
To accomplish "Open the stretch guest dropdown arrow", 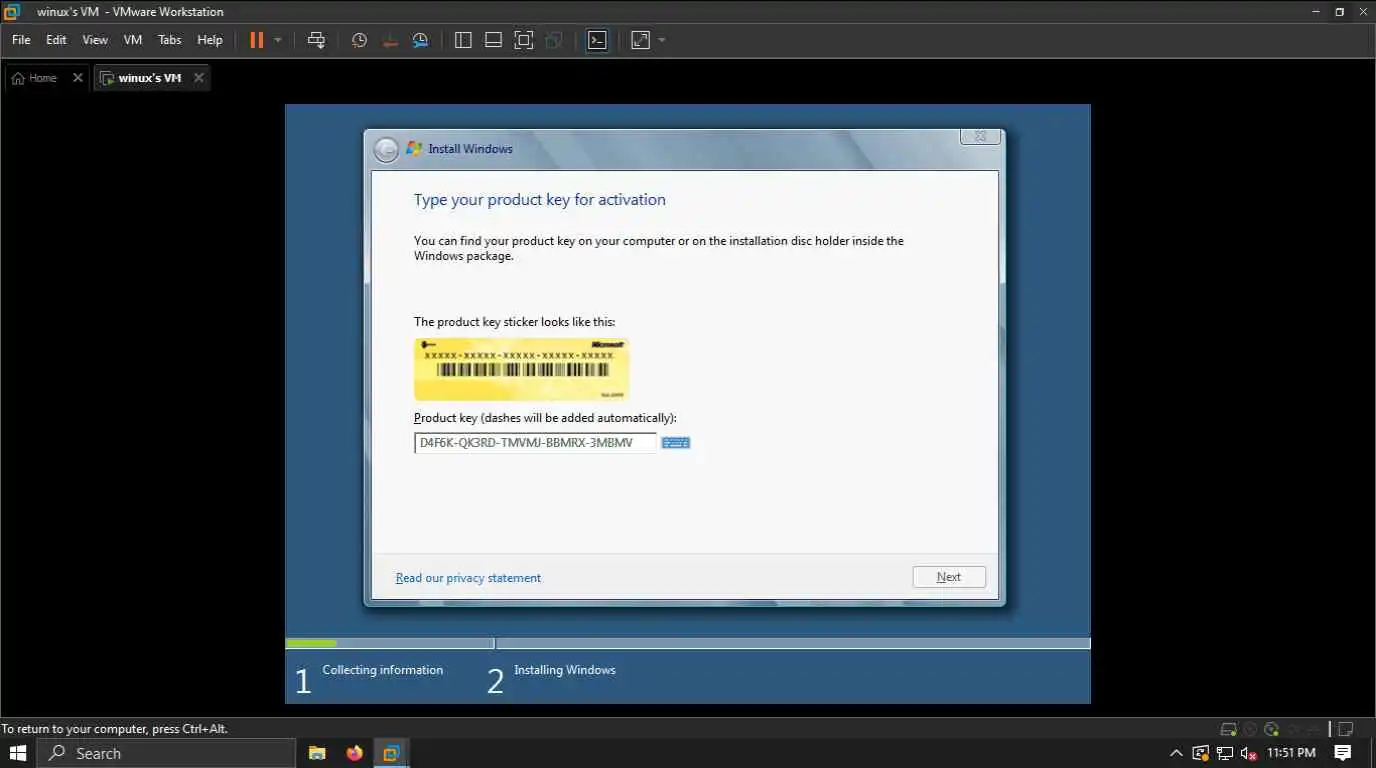I will coord(662,40).
